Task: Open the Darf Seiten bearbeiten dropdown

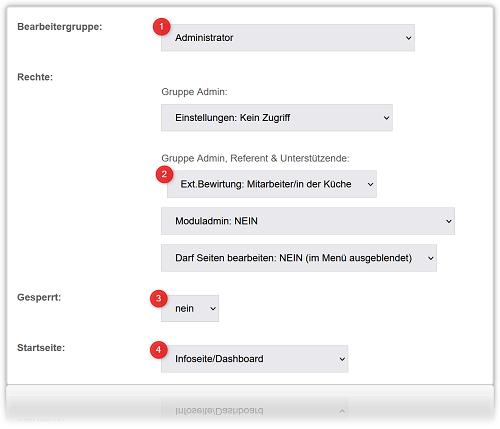Action: click(299, 258)
